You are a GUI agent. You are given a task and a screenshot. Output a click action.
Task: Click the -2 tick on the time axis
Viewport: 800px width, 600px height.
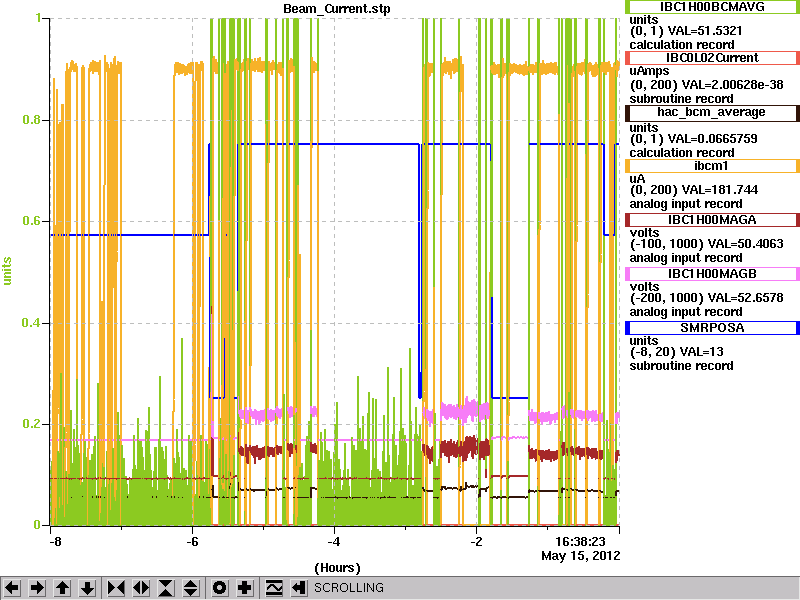(x=476, y=541)
